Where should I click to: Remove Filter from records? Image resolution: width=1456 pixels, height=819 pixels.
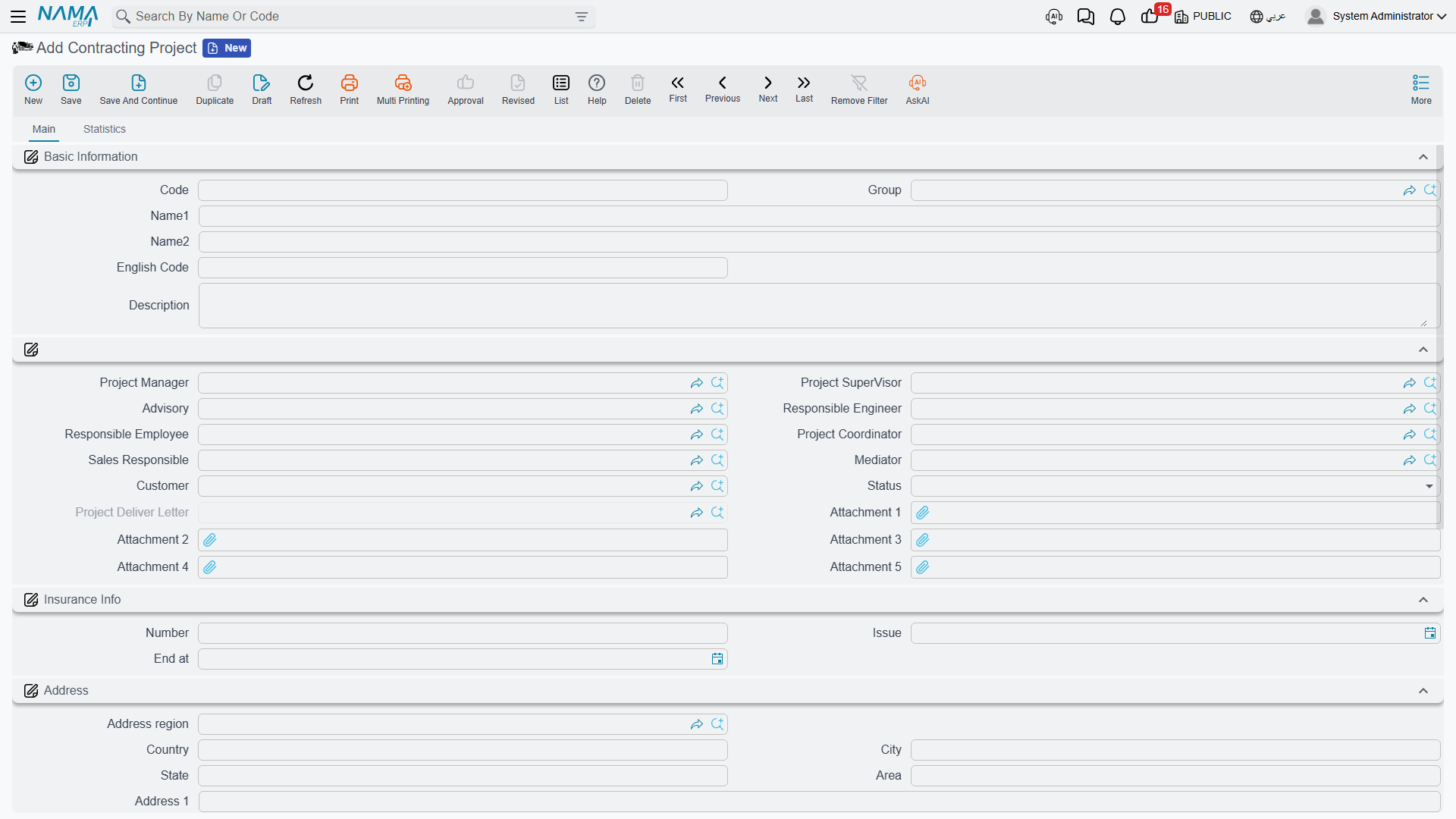(859, 89)
